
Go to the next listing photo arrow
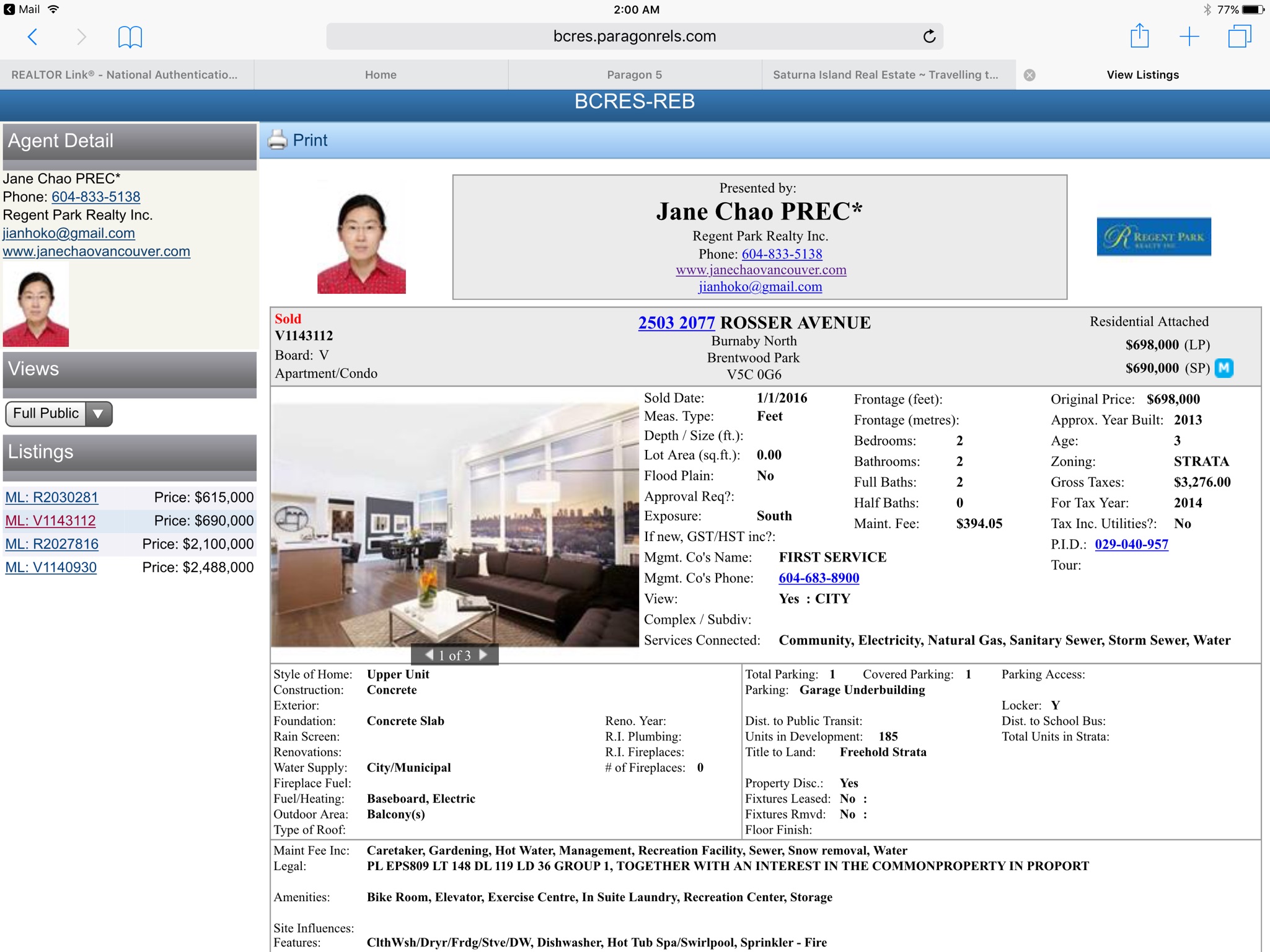tap(484, 654)
